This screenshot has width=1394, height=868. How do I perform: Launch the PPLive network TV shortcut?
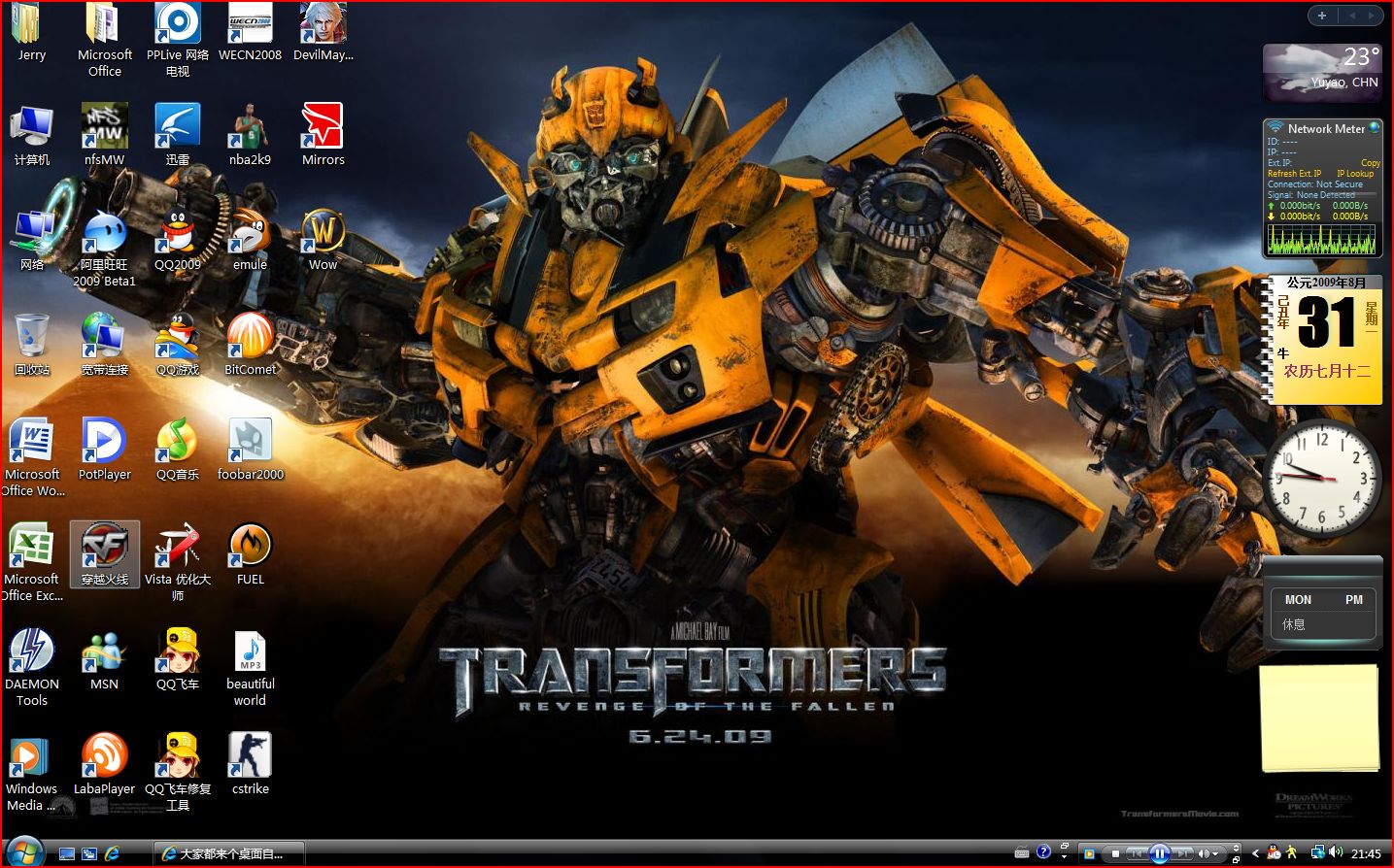pyautogui.click(x=178, y=39)
